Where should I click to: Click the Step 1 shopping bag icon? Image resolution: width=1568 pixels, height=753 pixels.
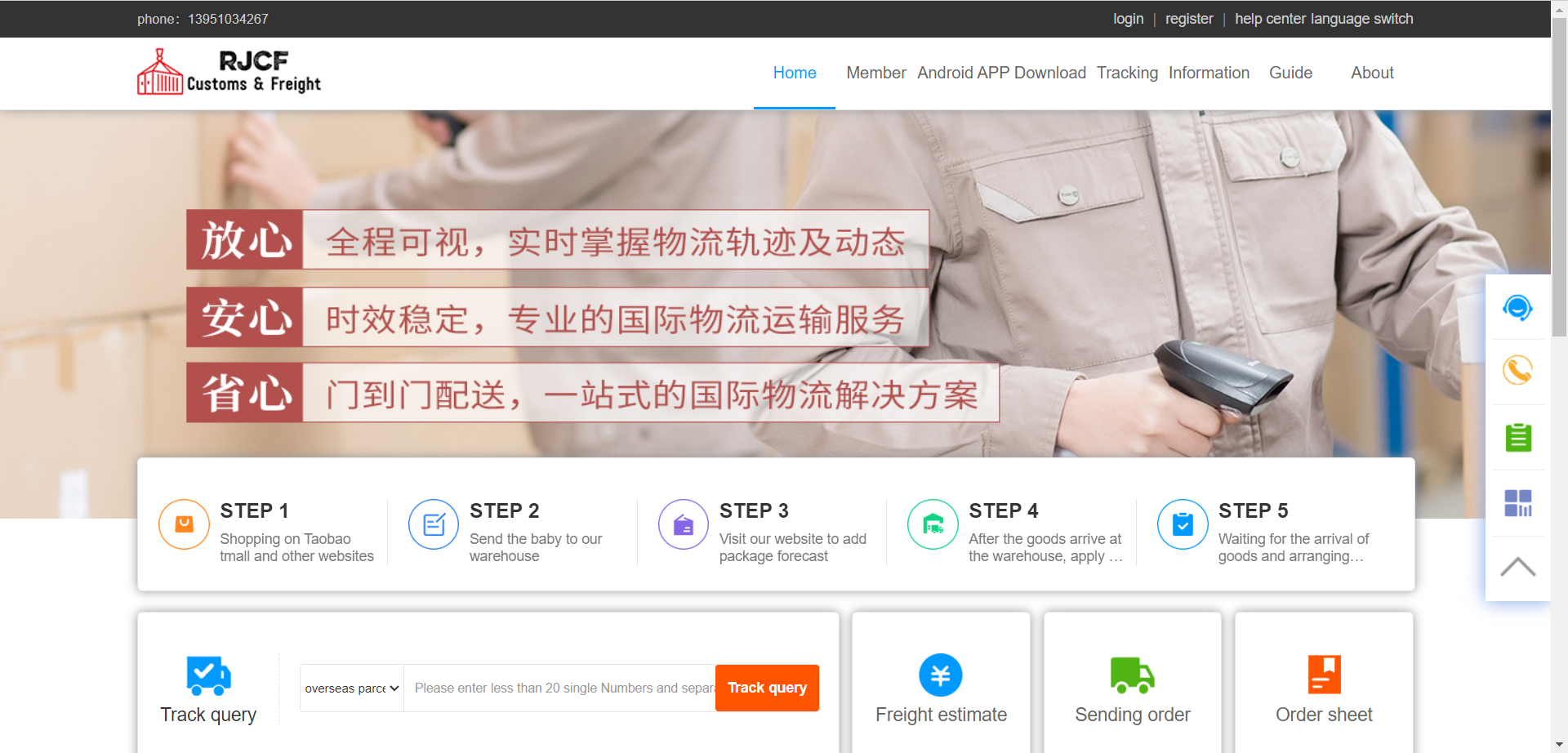tap(185, 524)
